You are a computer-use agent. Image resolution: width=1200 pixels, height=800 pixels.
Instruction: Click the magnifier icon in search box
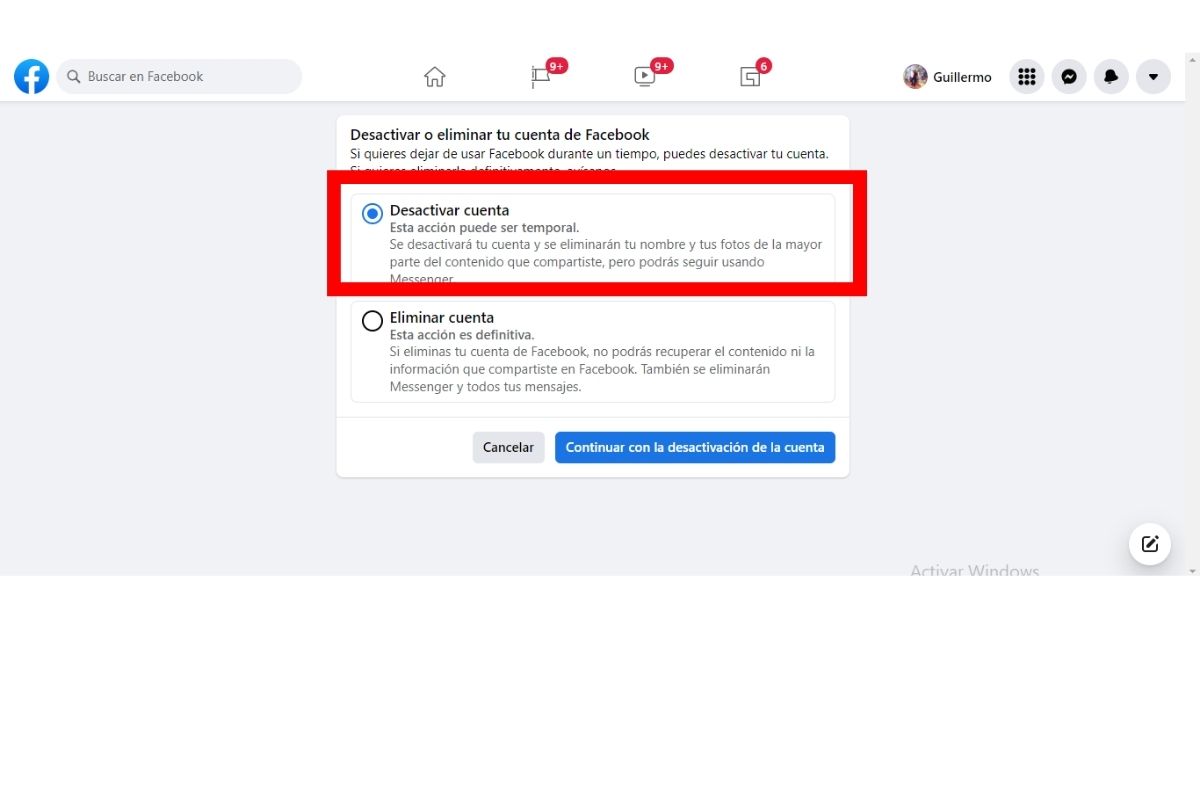pyautogui.click(x=74, y=77)
